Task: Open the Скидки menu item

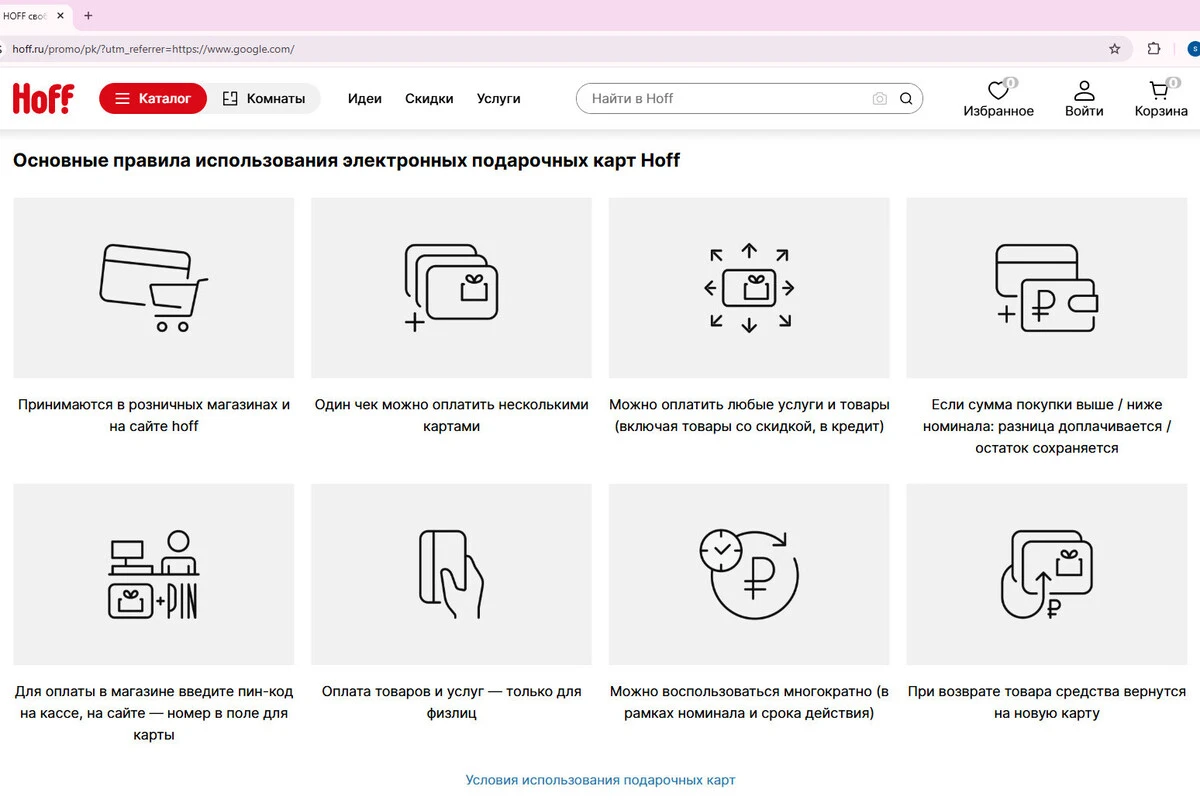Action: coord(429,98)
